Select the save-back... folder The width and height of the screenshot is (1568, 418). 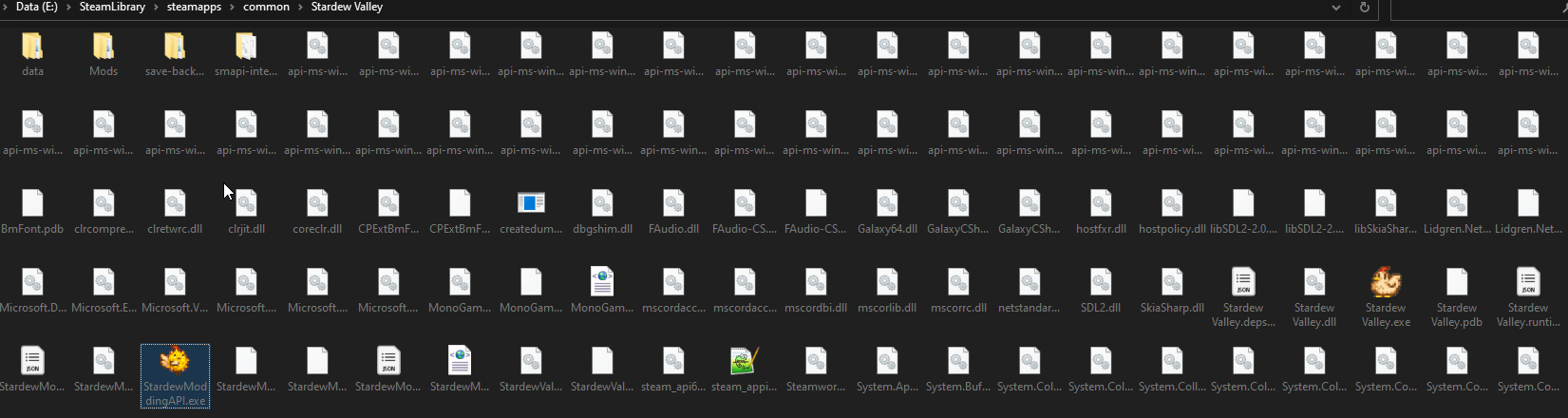(x=175, y=54)
